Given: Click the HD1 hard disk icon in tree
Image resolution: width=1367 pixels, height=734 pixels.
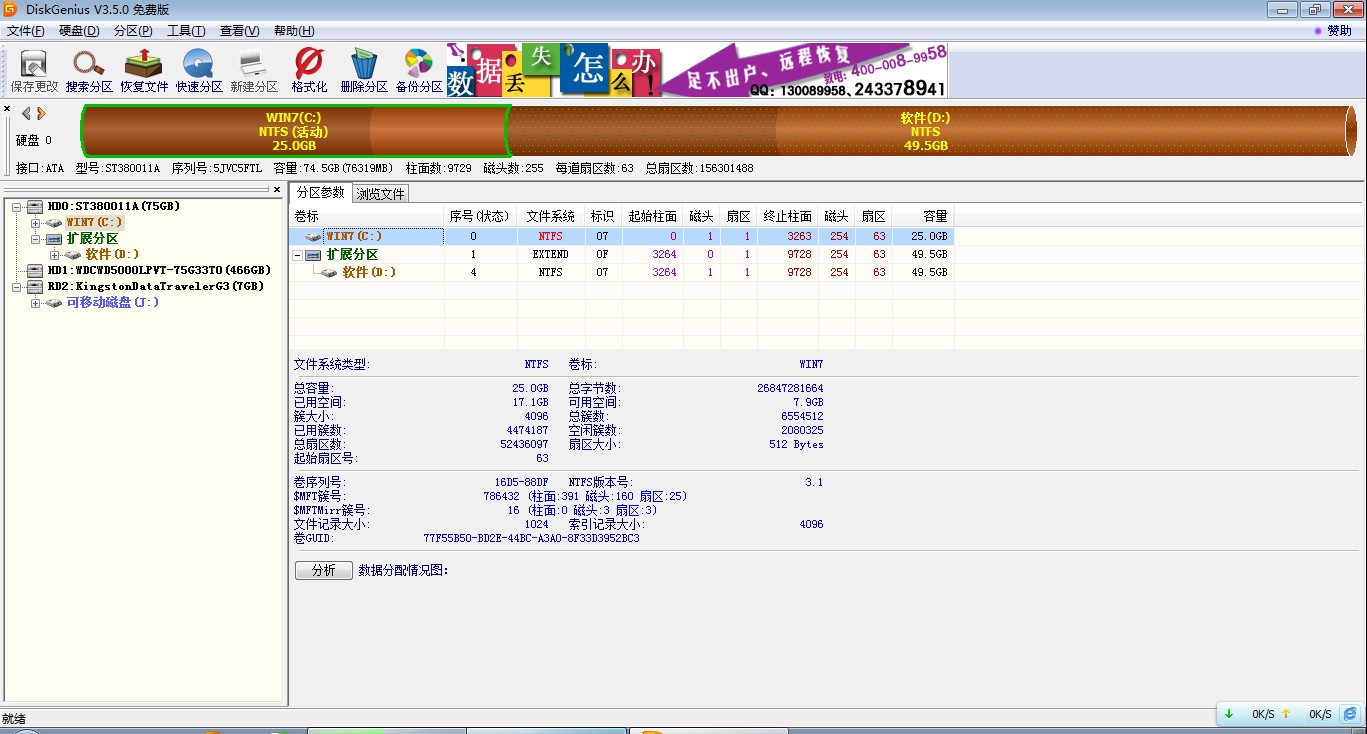Looking at the screenshot, I should [35, 270].
